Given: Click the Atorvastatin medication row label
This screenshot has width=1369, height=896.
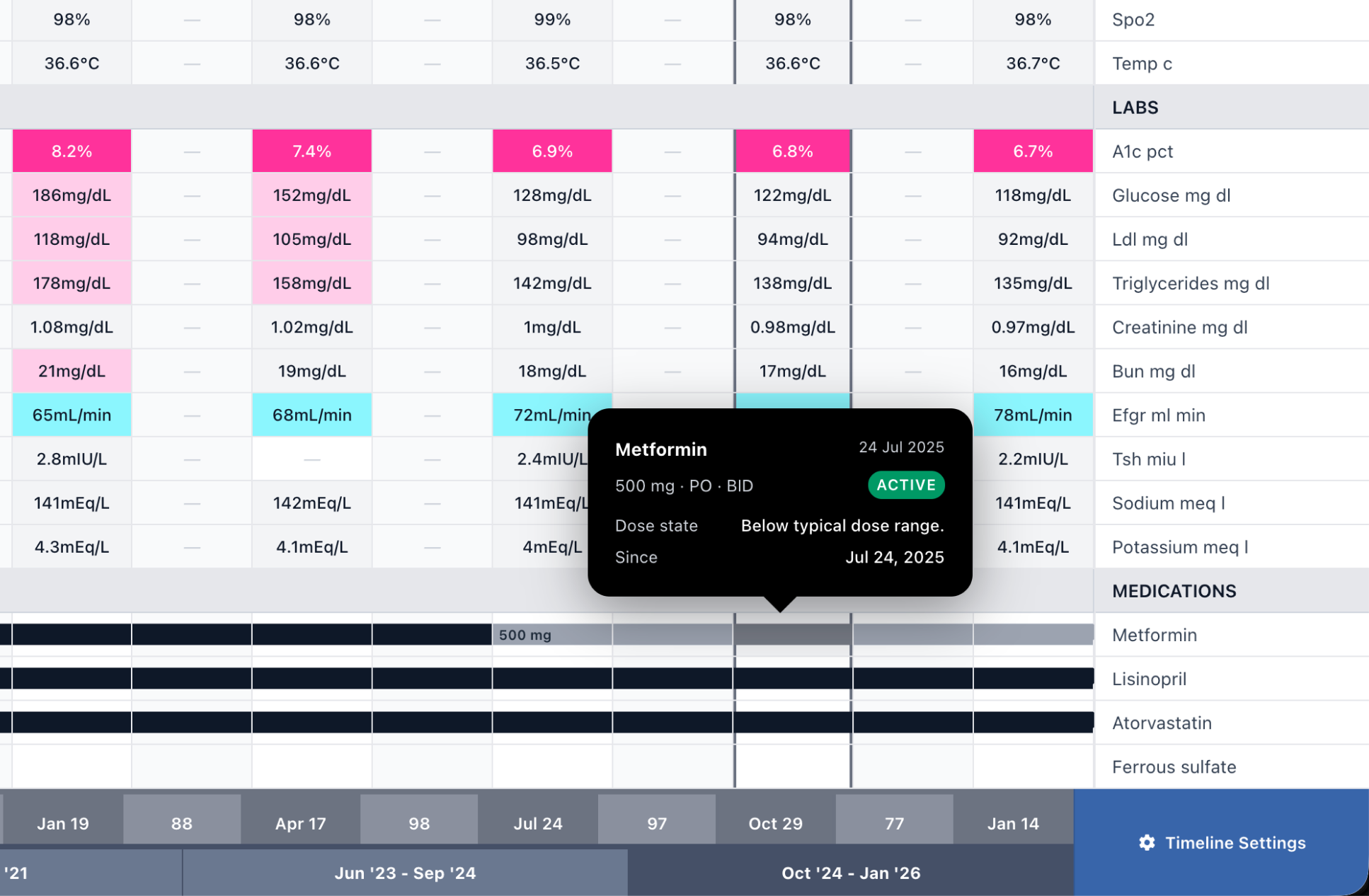Looking at the screenshot, I should (1162, 723).
